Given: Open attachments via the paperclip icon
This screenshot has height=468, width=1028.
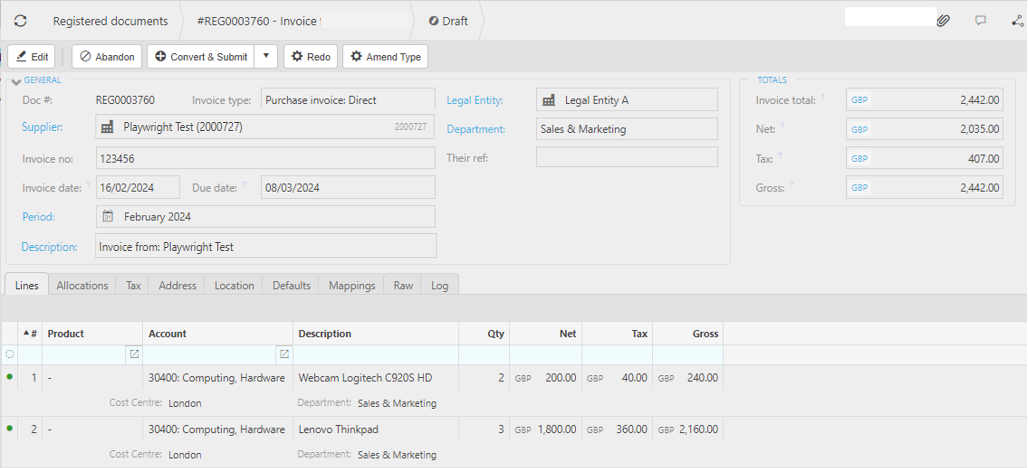Looking at the screenshot, I should click(x=943, y=20).
